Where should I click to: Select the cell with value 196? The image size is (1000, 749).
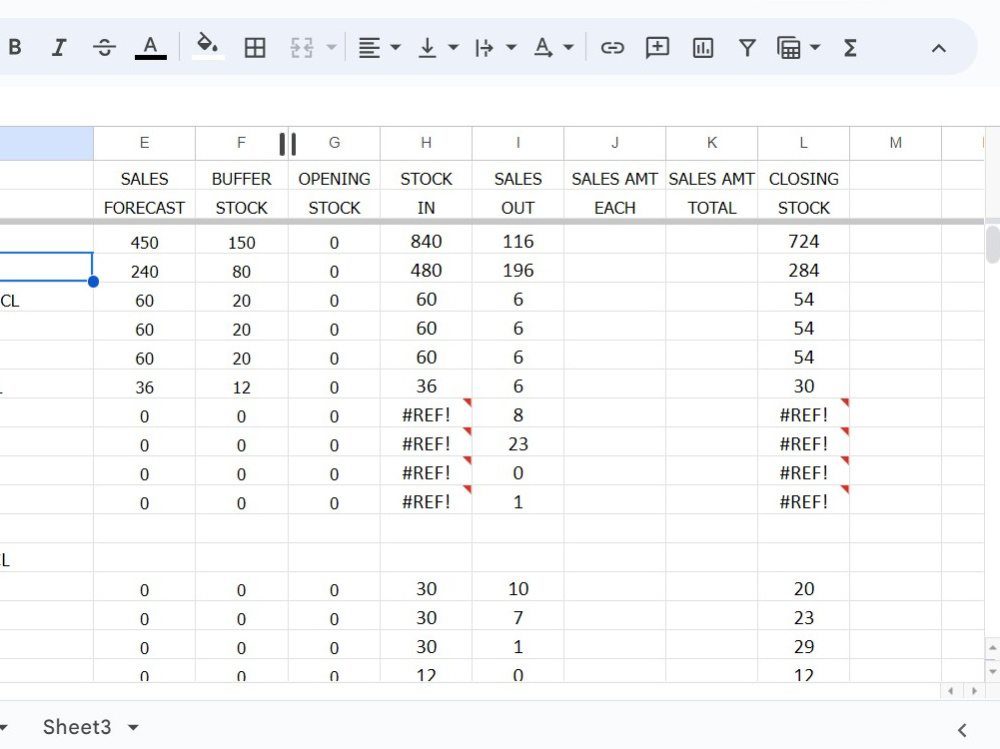click(518, 271)
